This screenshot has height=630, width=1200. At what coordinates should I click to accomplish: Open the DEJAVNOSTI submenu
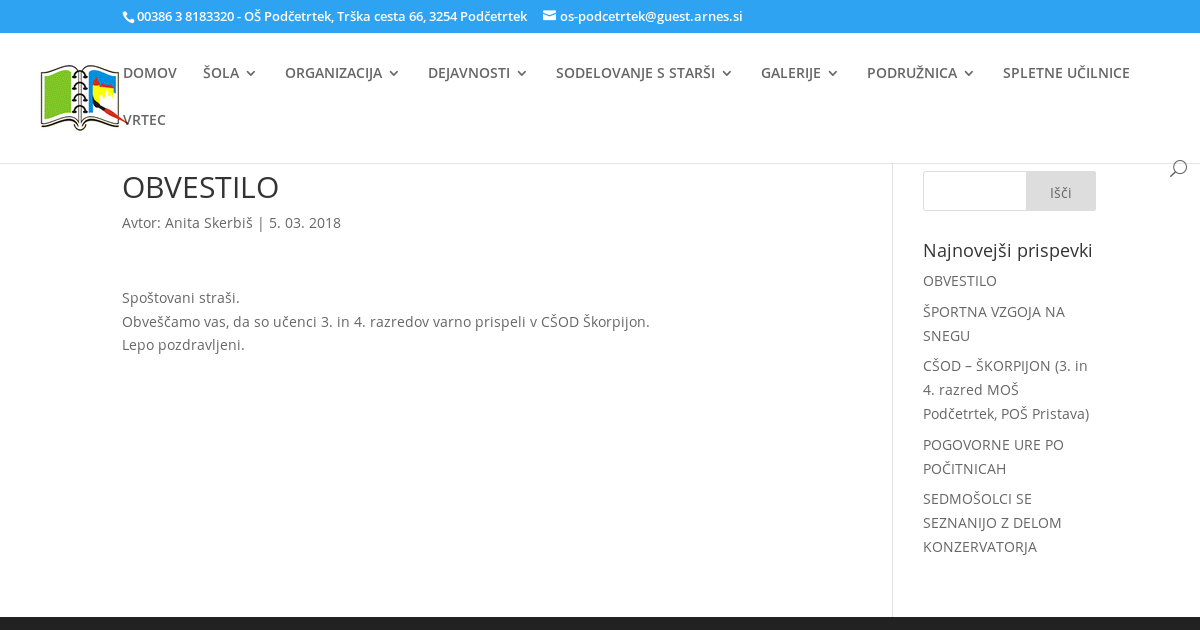pos(478,73)
